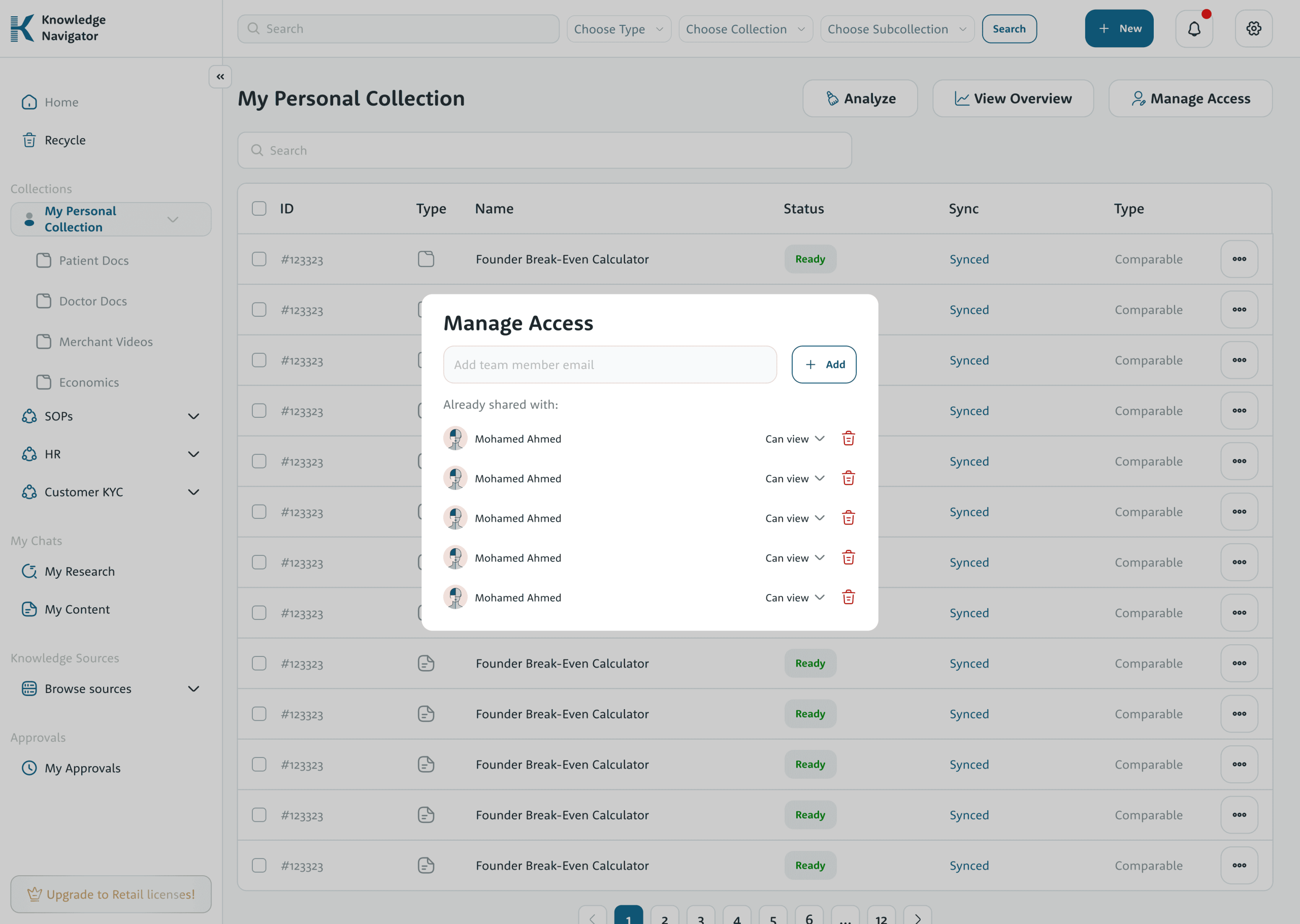Collapse sidebar with double-chevron icon
The width and height of the screenshot is (1300, 924).
(220, 76)
